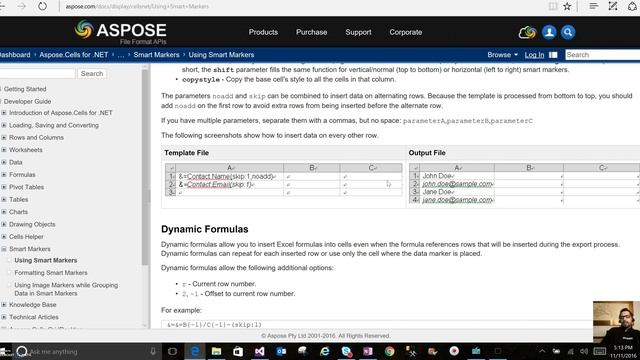Open the Store from the taskbar
The height and width of the screenshot is (360, 640).
tap(238, 351)
